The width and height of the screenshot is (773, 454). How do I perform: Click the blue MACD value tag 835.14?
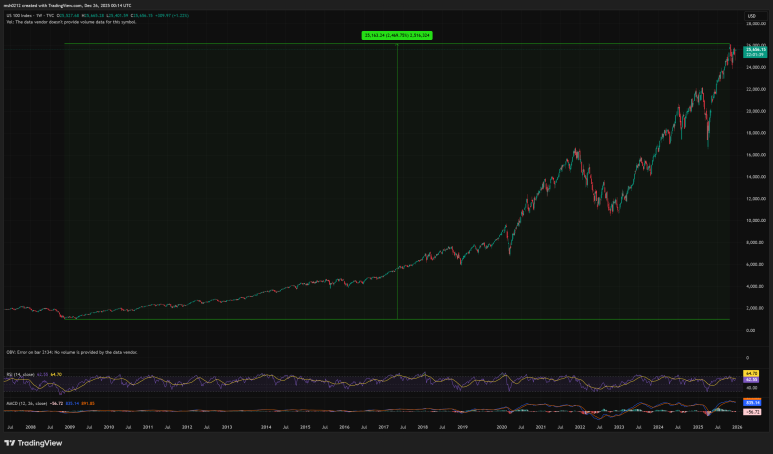pos(753,402)
